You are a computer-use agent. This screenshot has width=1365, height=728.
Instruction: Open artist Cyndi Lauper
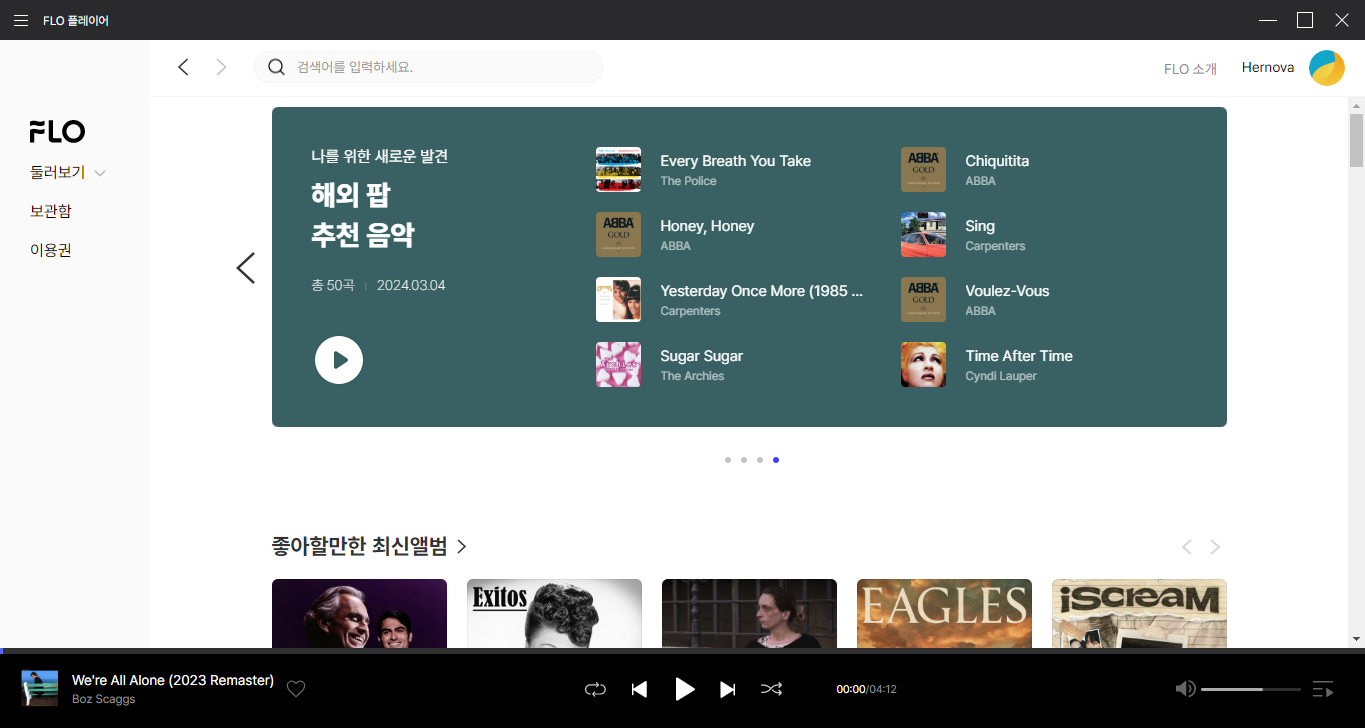tap(1001, 376)
